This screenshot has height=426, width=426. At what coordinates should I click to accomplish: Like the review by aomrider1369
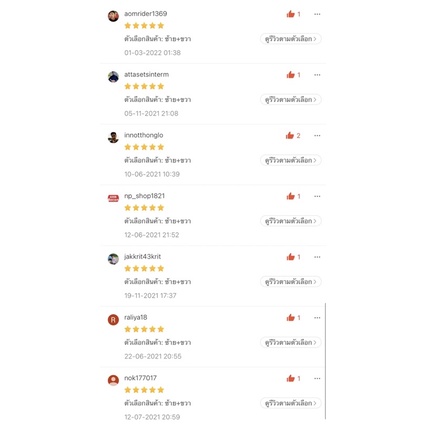point(291,14)
